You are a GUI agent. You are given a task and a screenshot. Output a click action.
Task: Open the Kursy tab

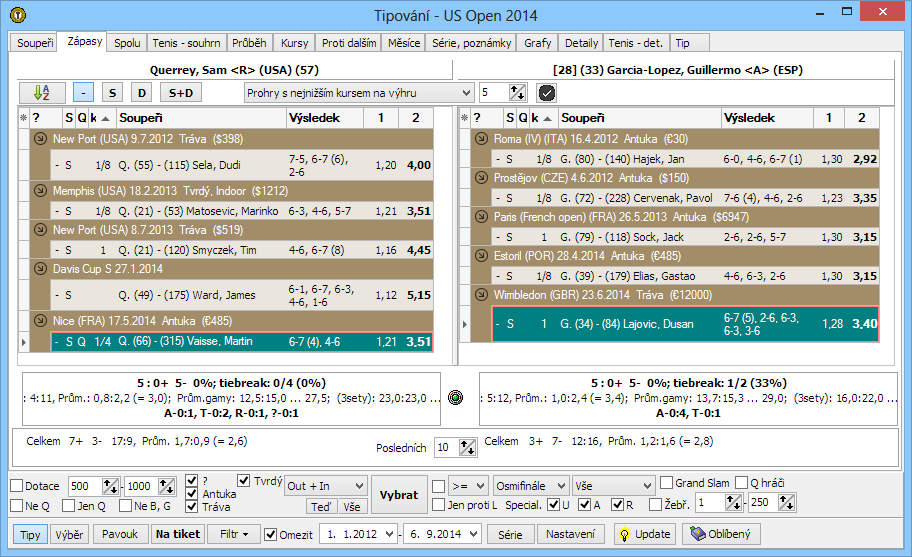[x=294, y=43]
